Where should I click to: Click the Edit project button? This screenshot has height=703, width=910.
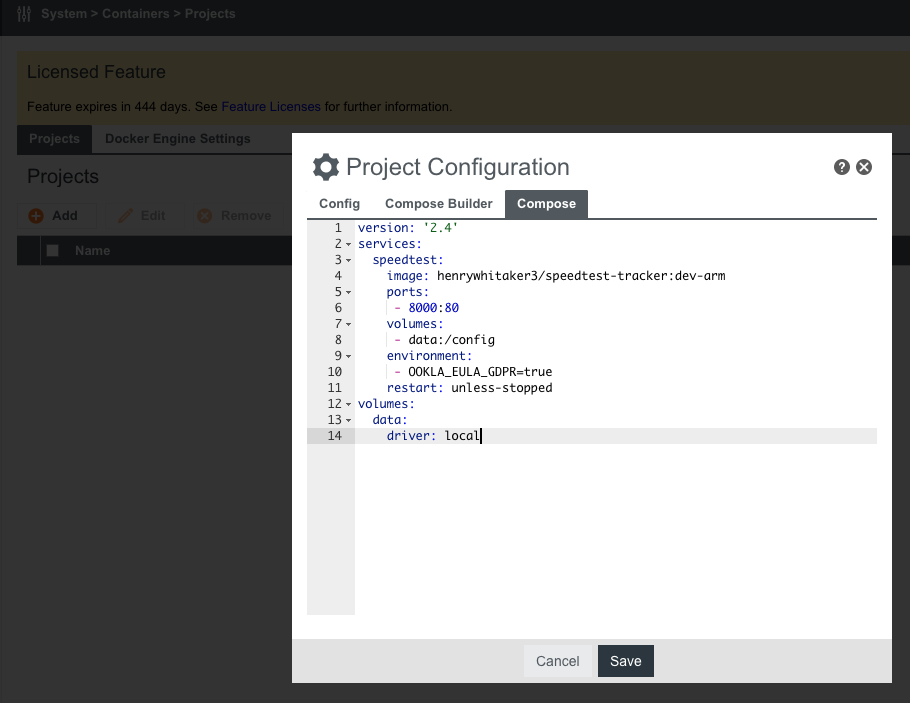pyautogui.click(x=145, y=216)
